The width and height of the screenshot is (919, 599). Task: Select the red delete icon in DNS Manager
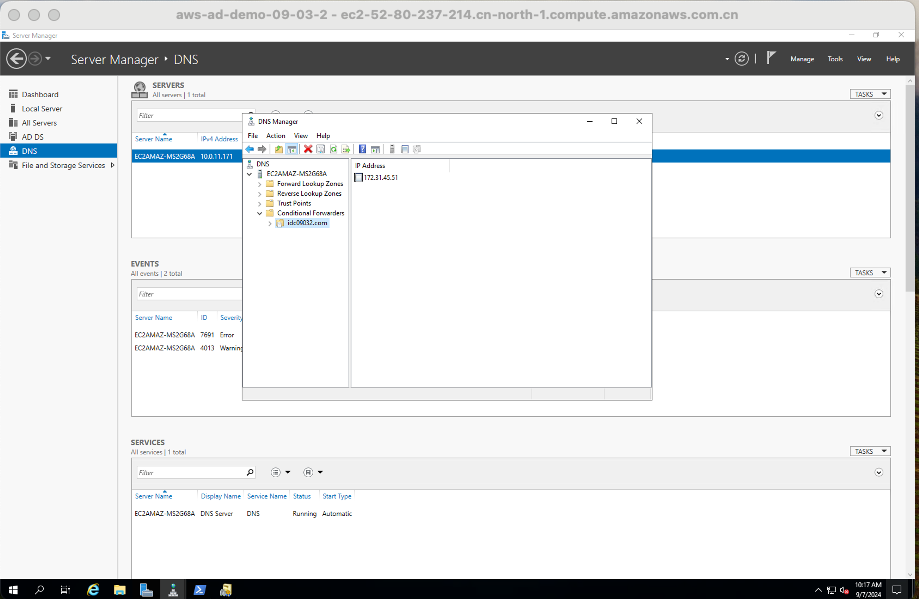pos(307,148)
